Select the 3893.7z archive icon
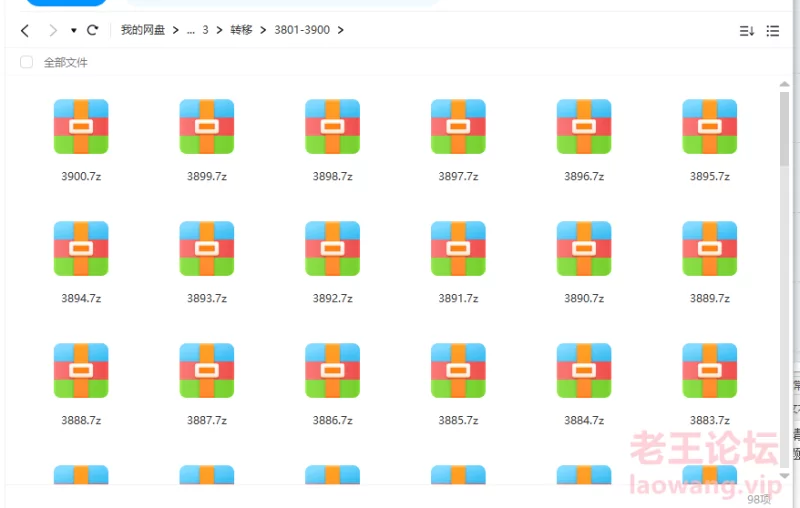This screenshot has width=800, height=508. 207,248
